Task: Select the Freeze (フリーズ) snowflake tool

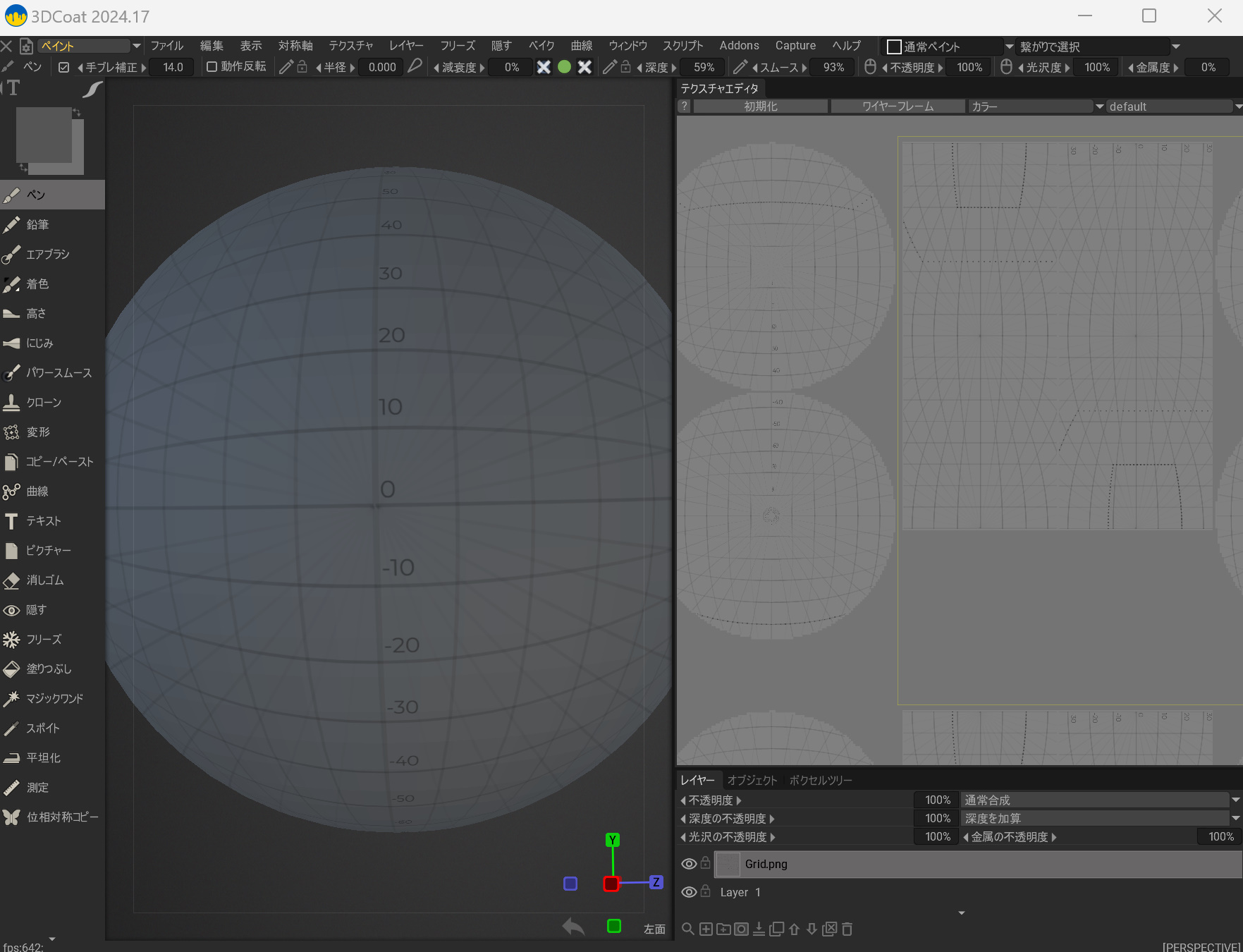Action: click(x=44, y=640)
